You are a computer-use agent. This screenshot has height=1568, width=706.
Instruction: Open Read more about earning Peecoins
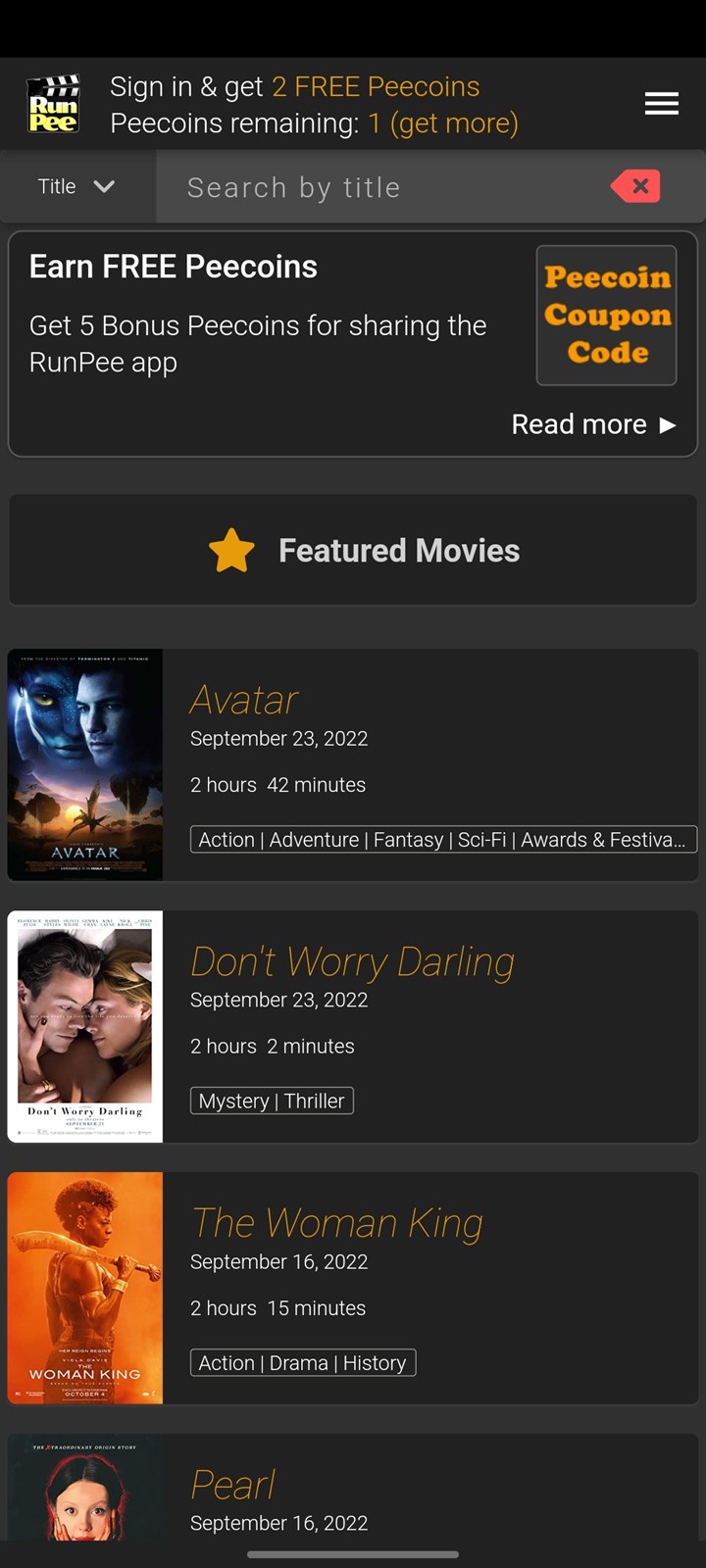point(593,424)
